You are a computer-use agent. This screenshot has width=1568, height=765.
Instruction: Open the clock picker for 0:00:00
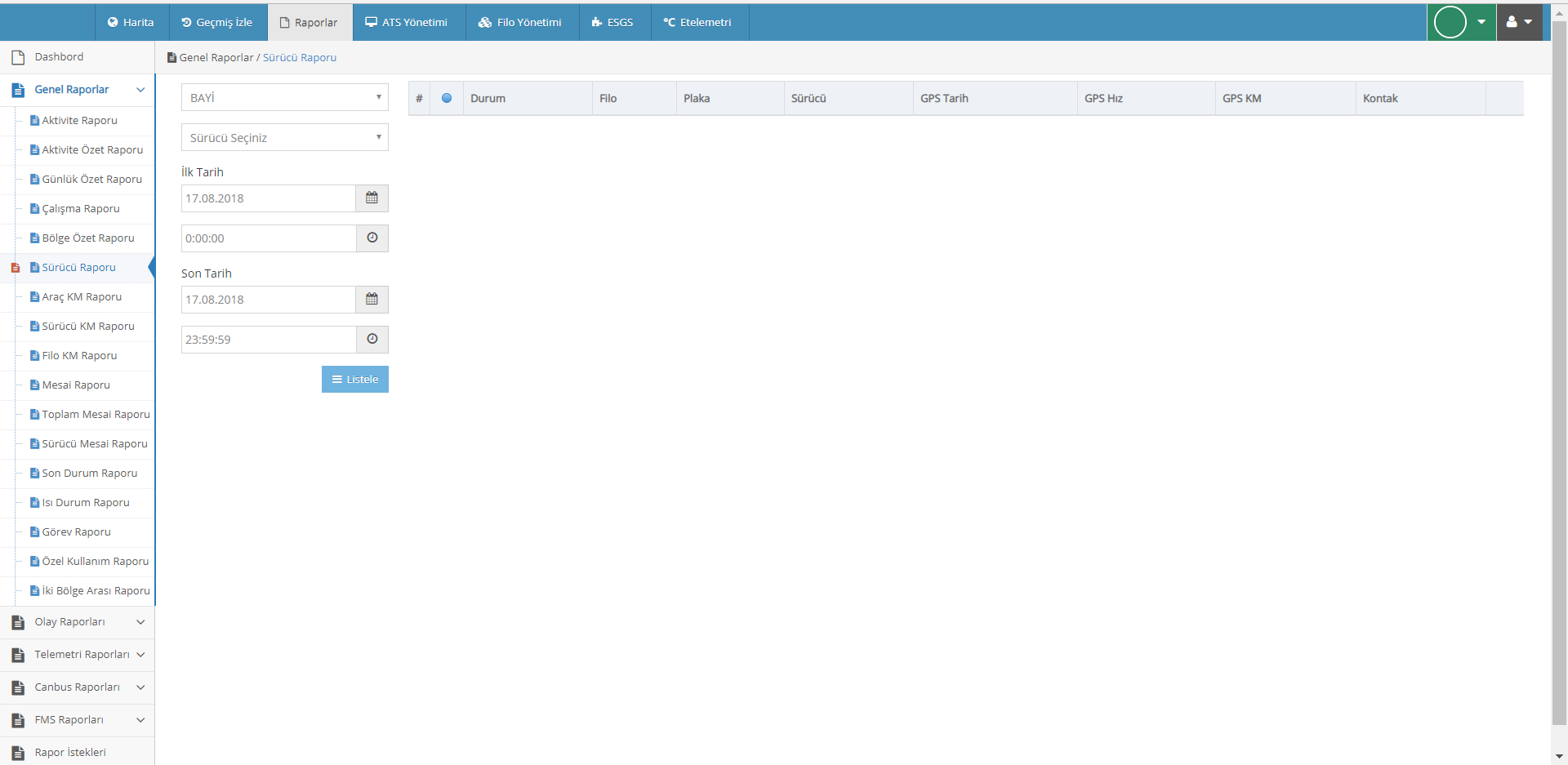tap(372, 238)
